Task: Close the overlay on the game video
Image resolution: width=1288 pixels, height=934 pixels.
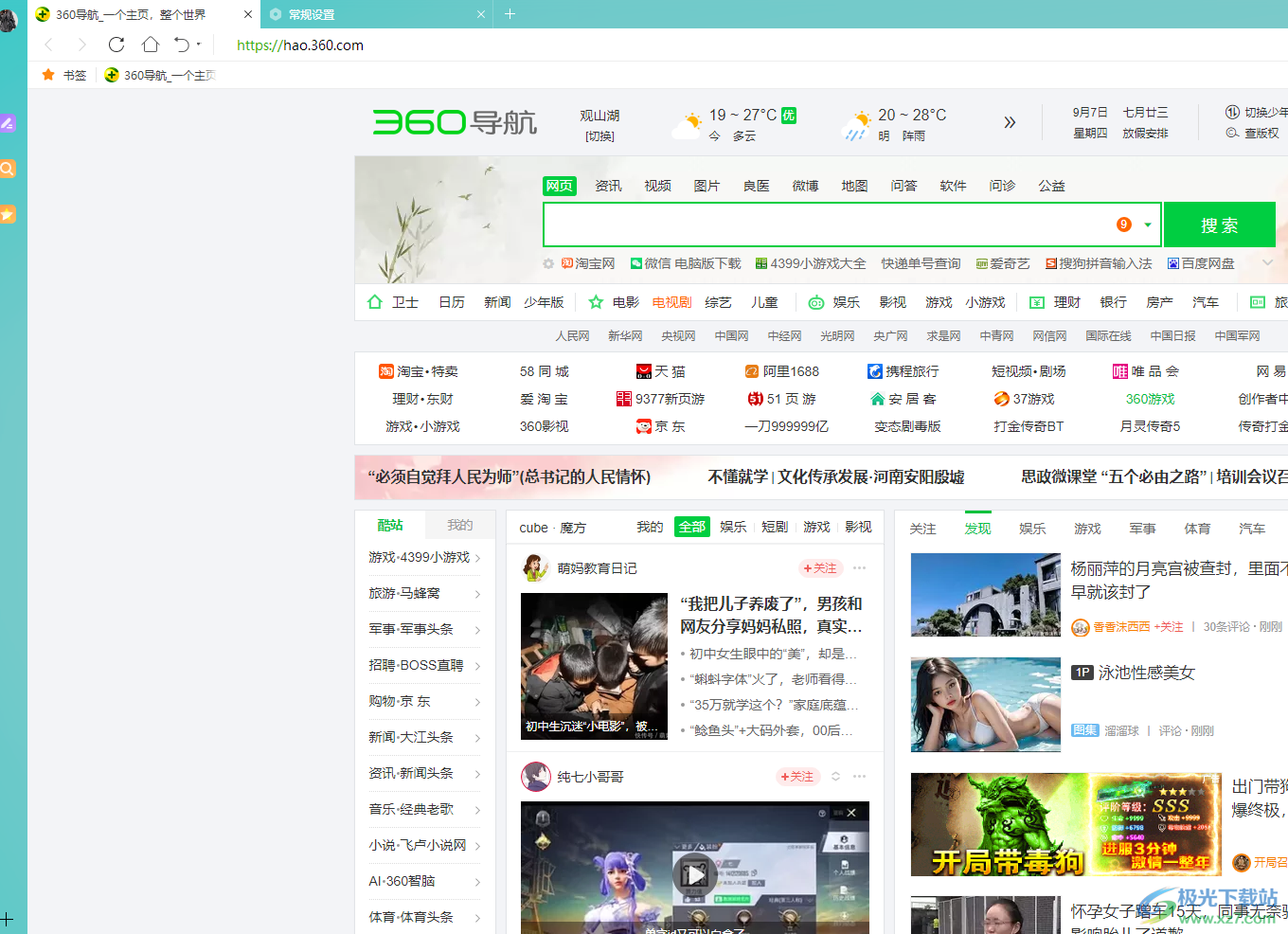Action: pyautogui.click(x=851, y=813)
